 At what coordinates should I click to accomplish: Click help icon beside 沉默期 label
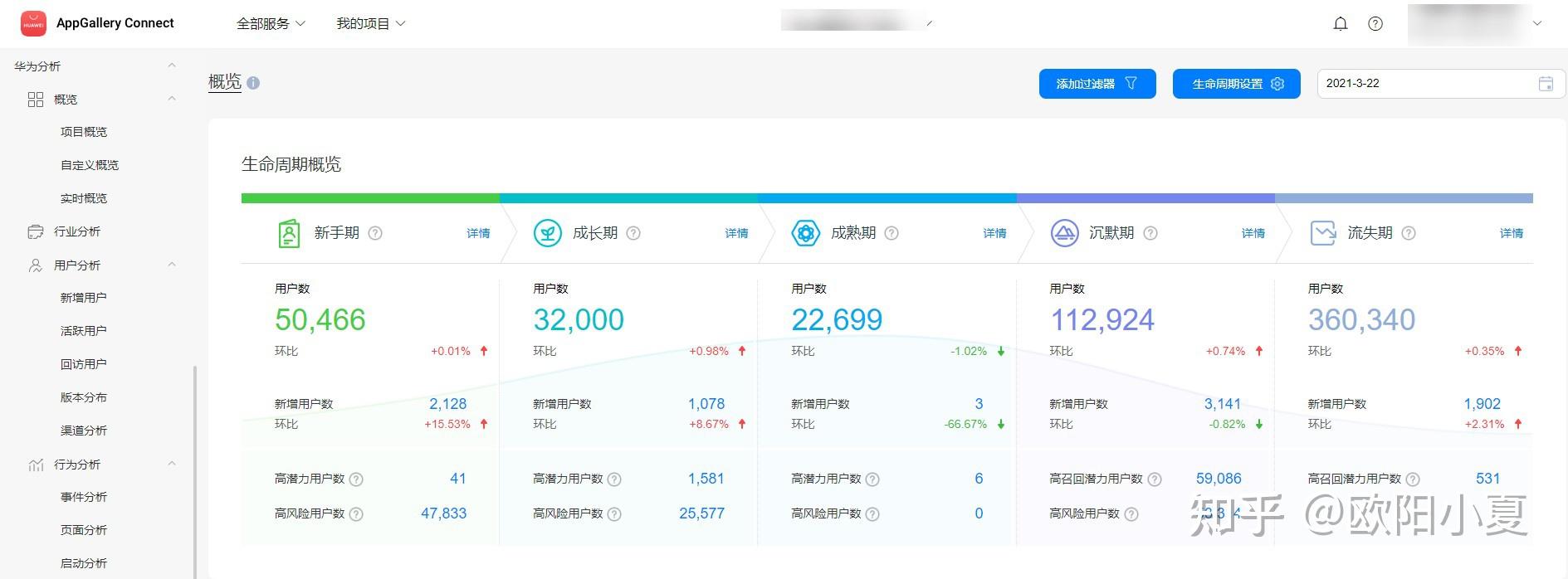point(1150,233)
